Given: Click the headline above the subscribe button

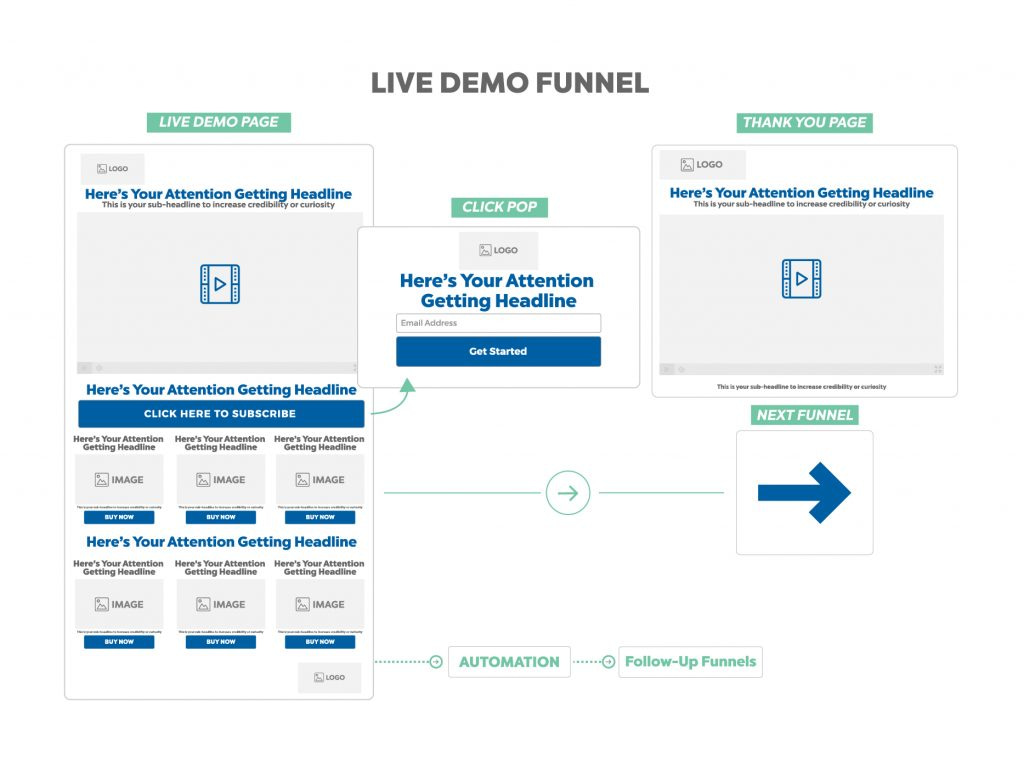Looking at the screenshot, I should pos(221,390).
